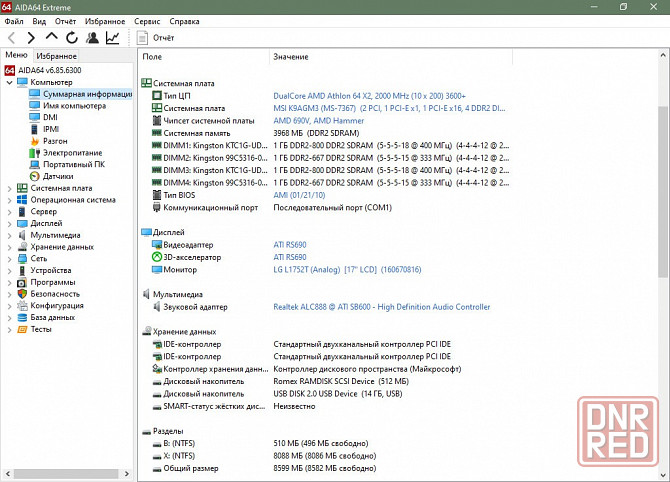Image resolution: width=670 pixels, height=482 pixels.
Task: Click the Отчёт report toolbar button
Action: 156,38
